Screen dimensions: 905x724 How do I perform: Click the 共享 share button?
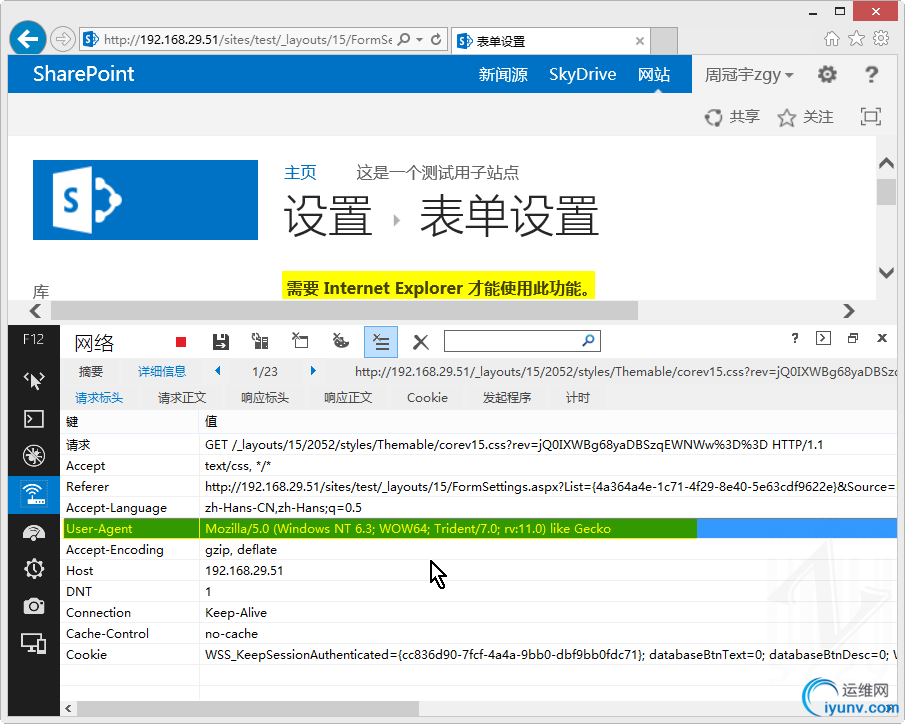pos(732,117)
